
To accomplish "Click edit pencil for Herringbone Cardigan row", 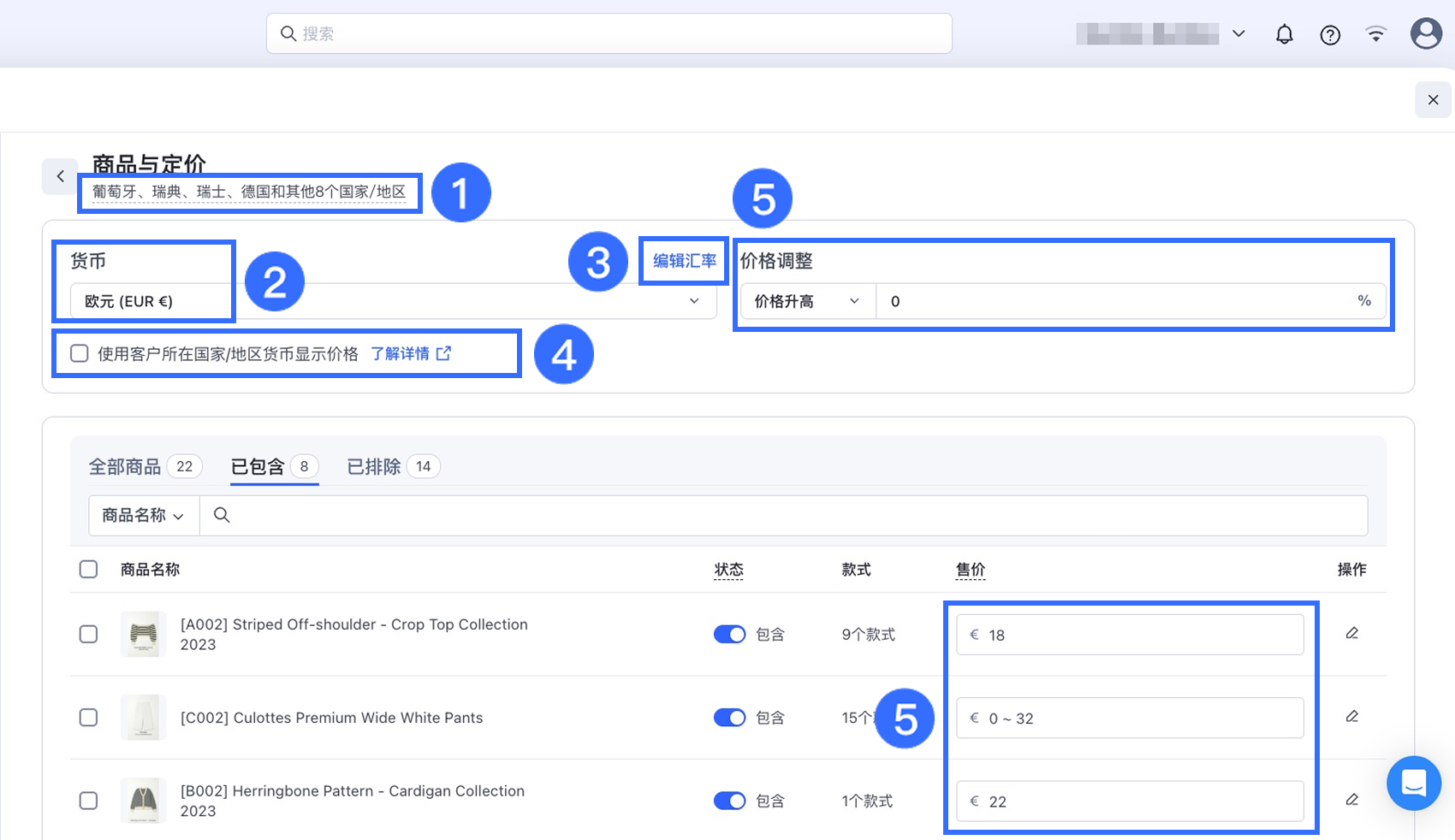I will pos(1351,800).
